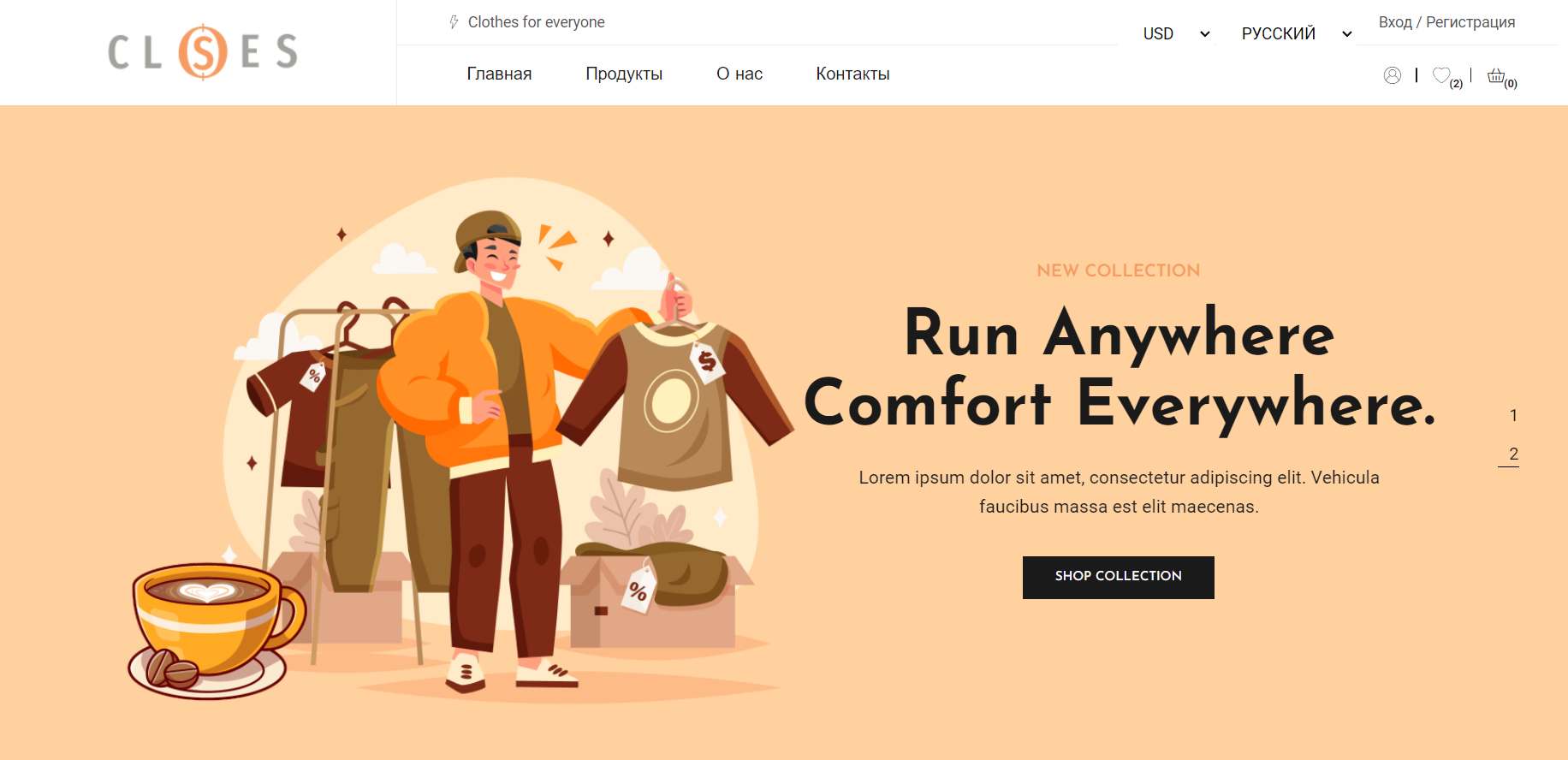Click the lightning bolt icon beside the slogan
This screenshot has height=760, width=1568.
pyautogui.click(x=454, y=22)
